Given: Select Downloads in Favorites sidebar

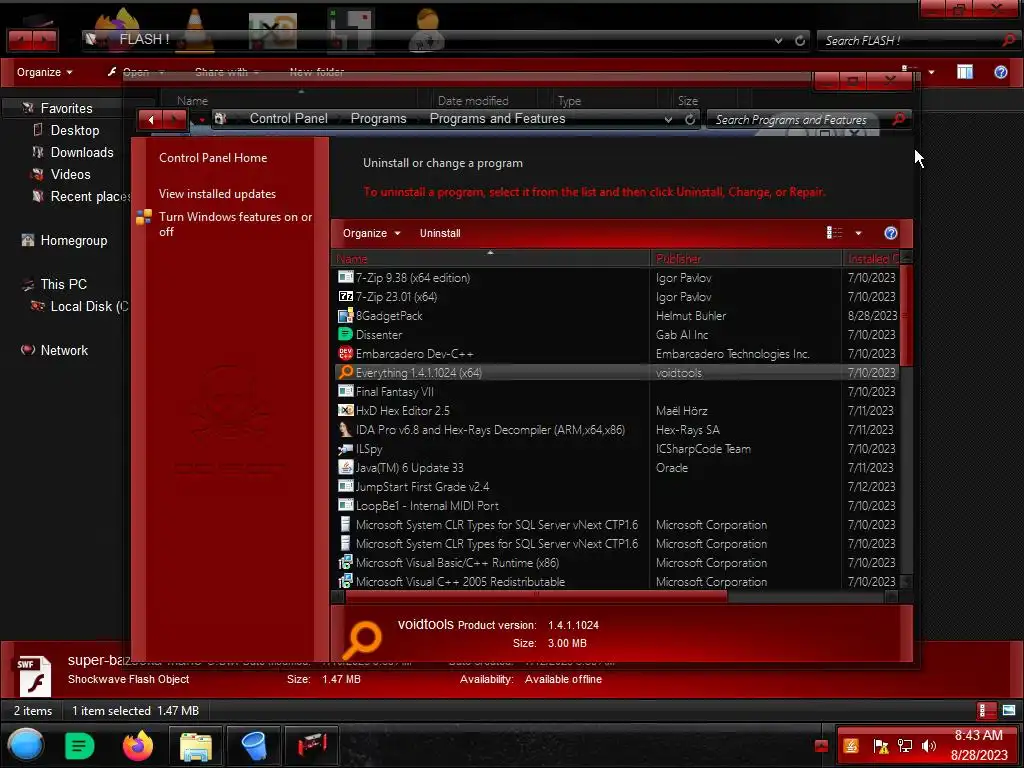Looking at the screenshot, I should tap(82, 152).
